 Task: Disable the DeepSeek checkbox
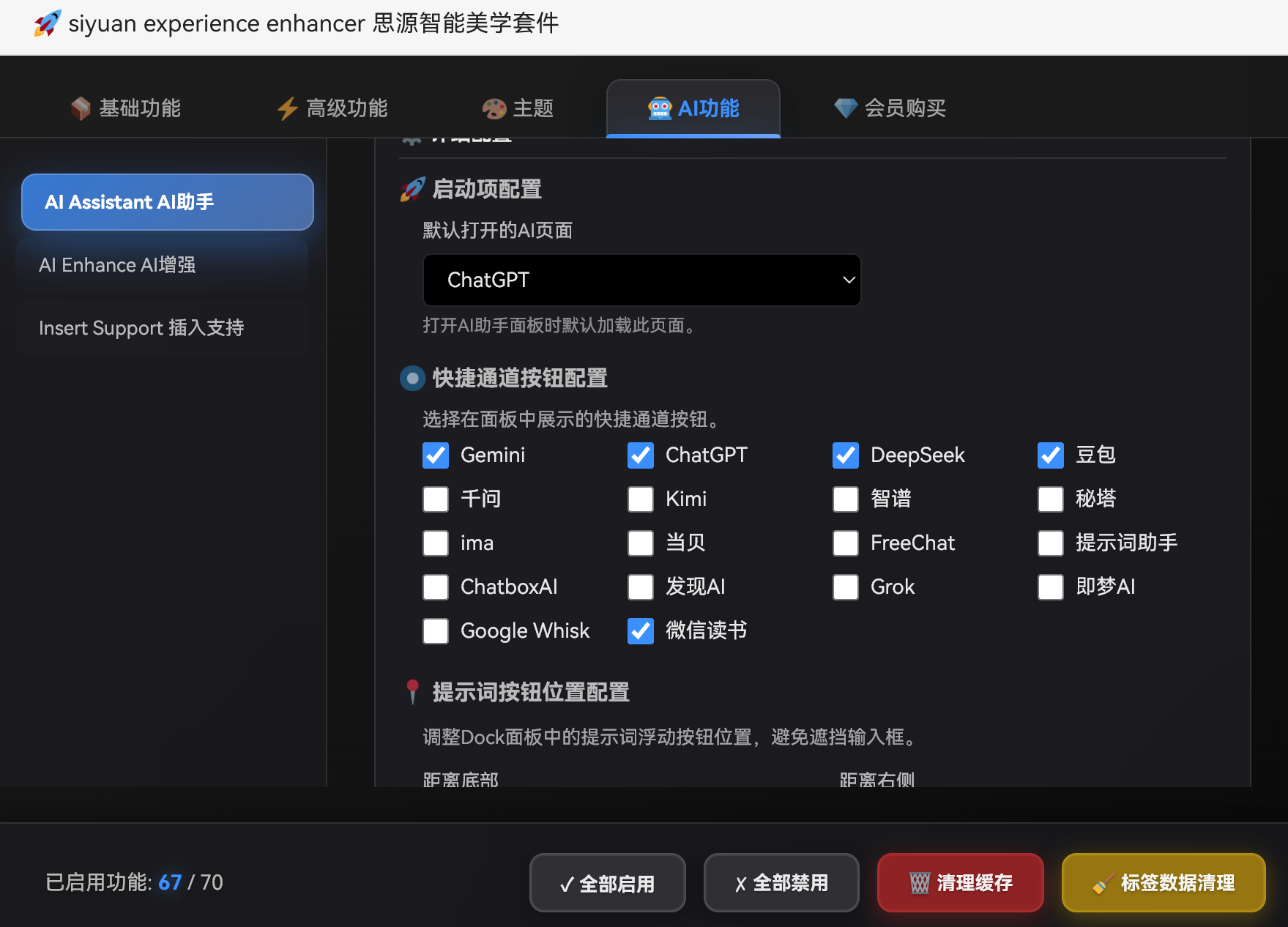click(846, 455)
